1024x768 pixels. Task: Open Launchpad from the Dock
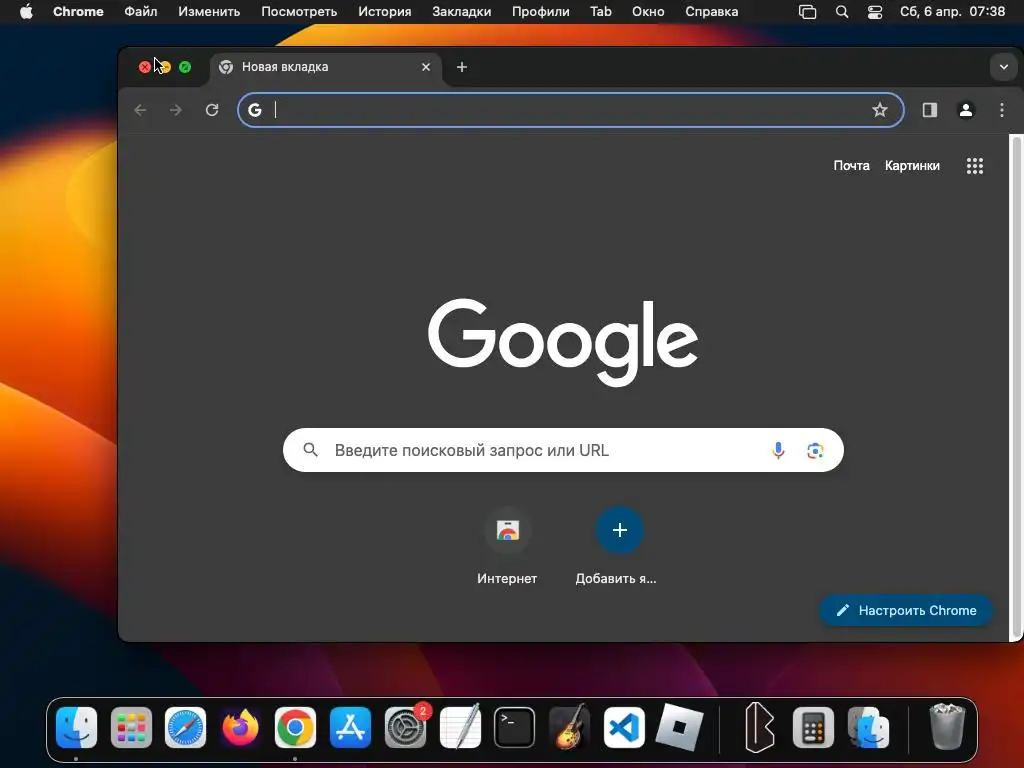(x=131, y=728)
